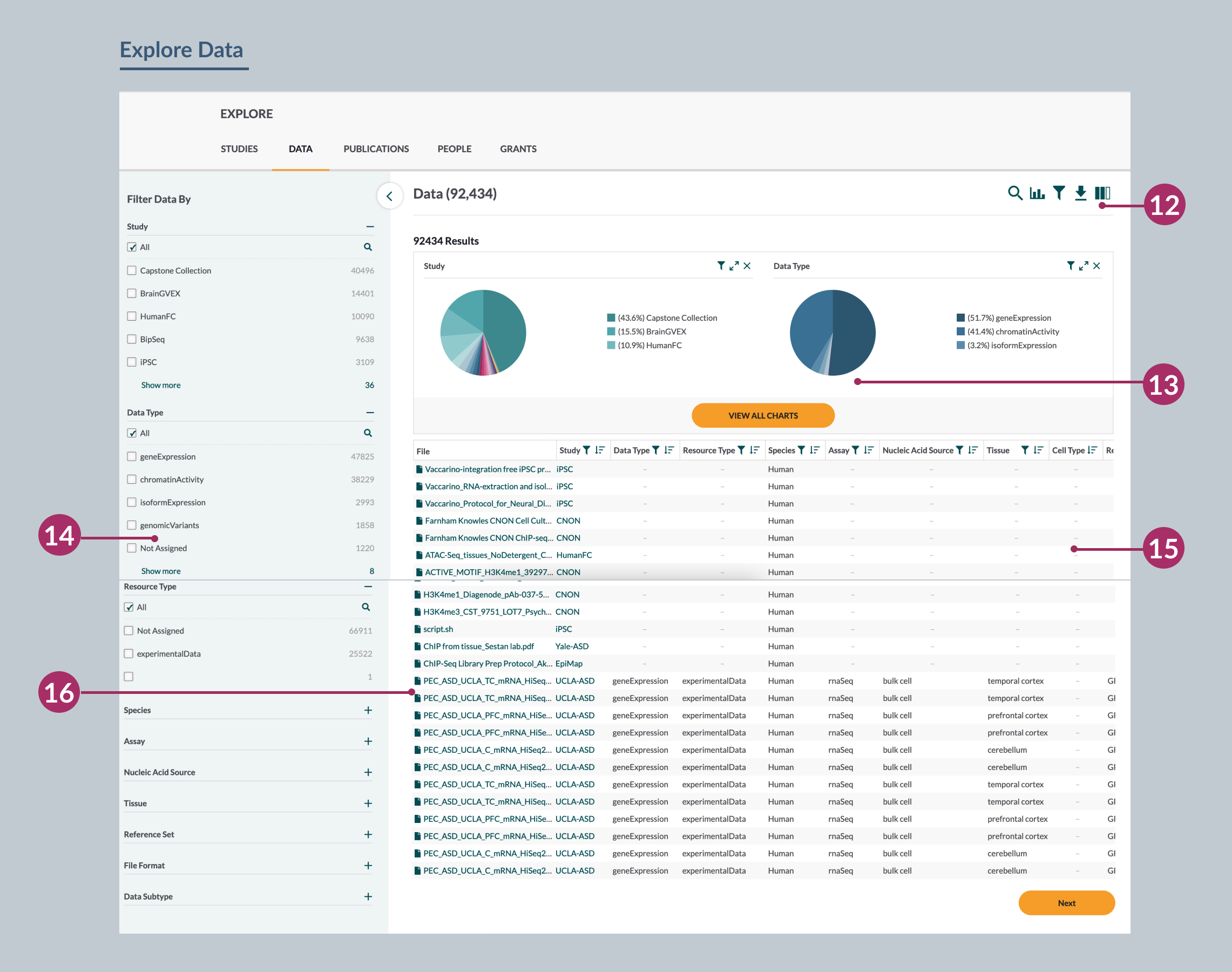
Task: Sort the Cell Type table column
Action: (x=1092, y=450)
